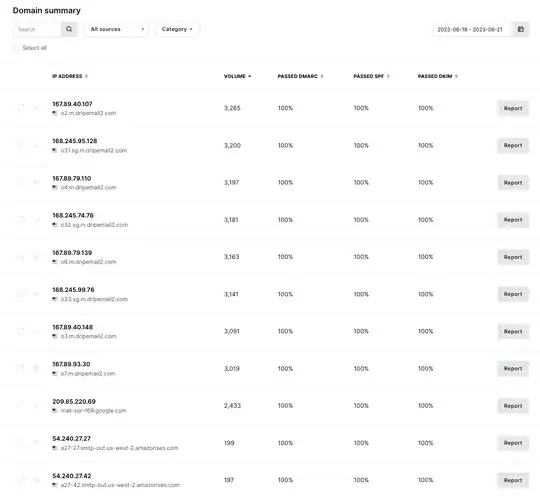Open Report for 168.245.74.76

[513, 220]
